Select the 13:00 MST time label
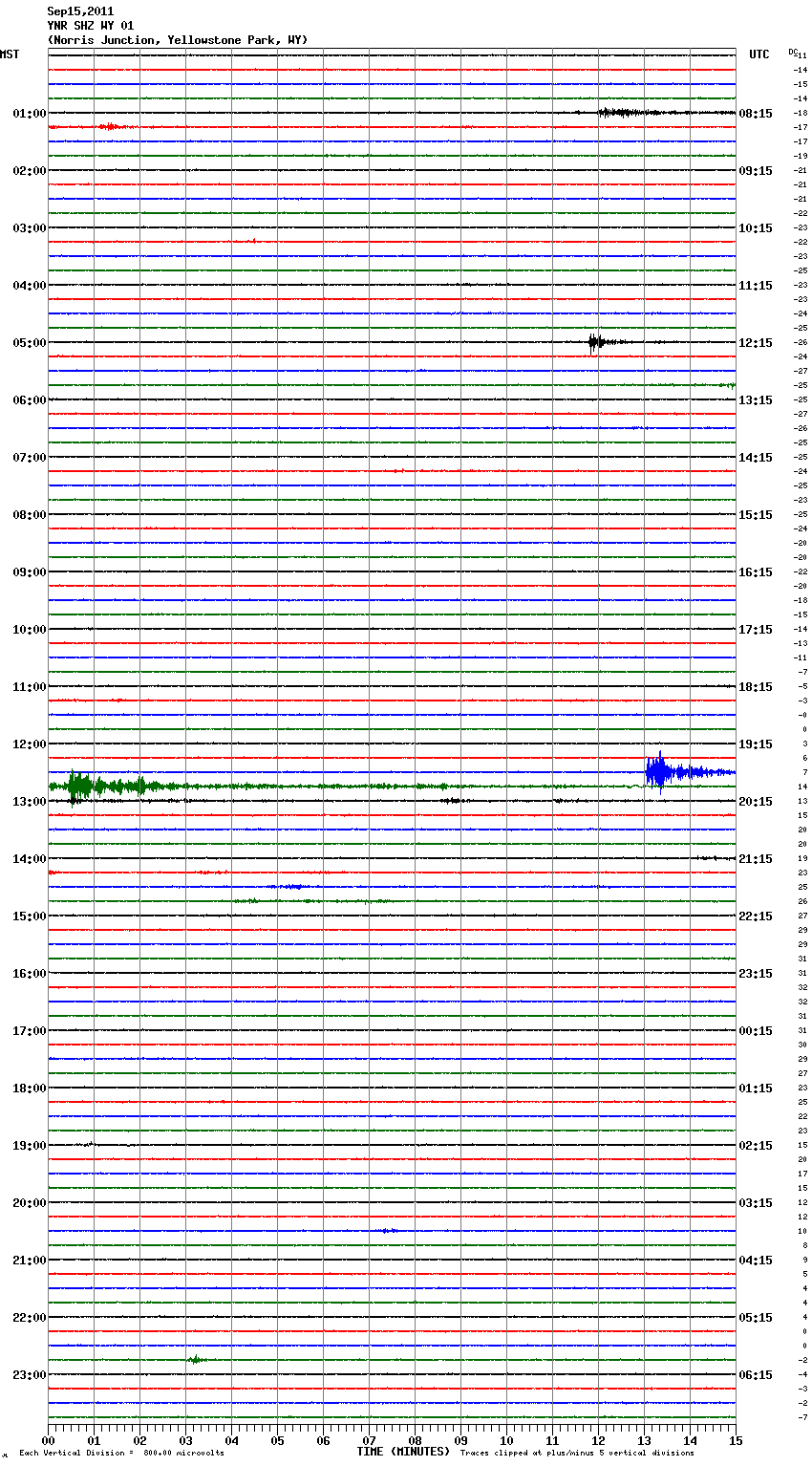Viewport: 812px width, 1466px height. pos(30,802)
